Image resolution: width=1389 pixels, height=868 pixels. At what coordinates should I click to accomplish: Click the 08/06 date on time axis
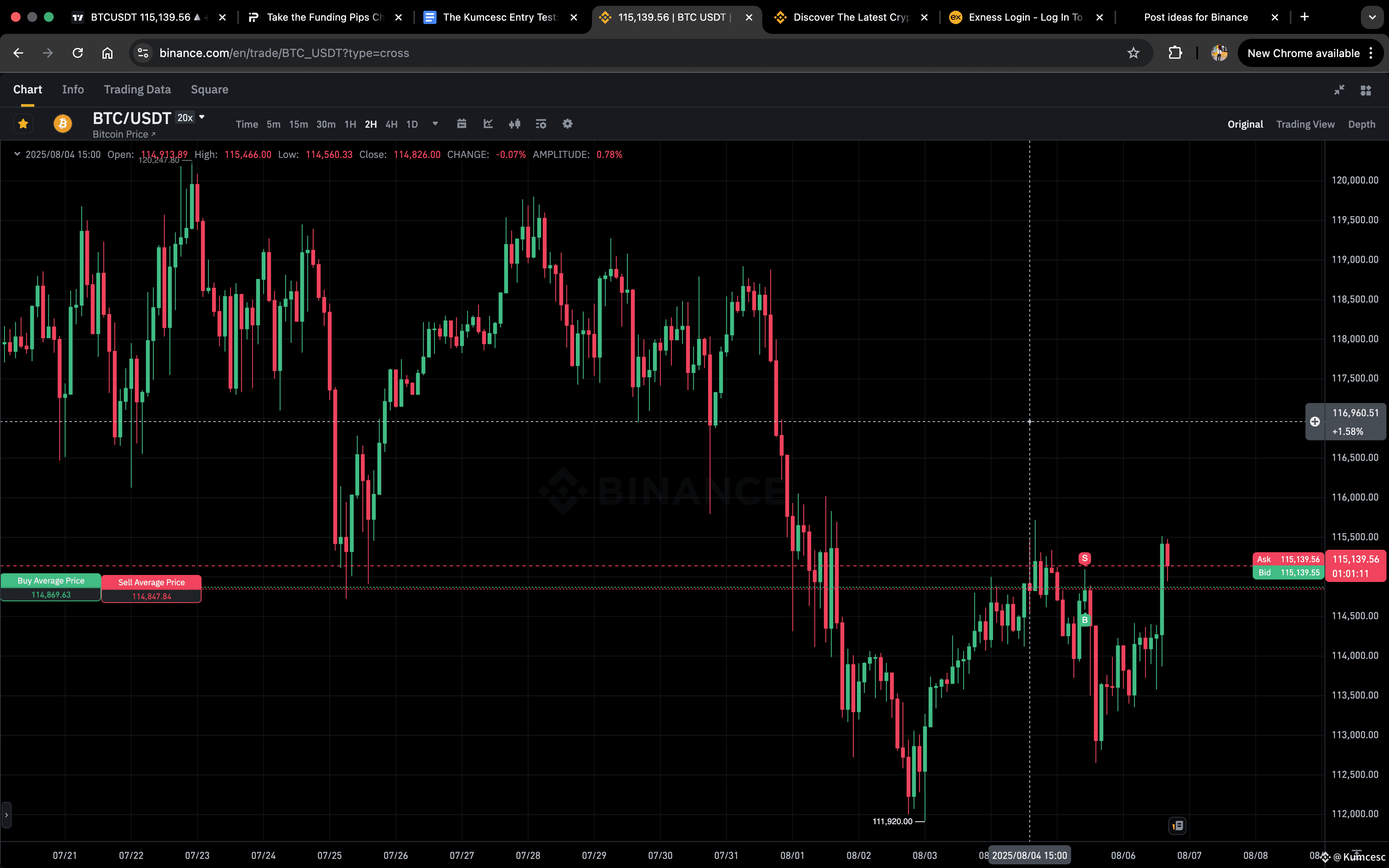point(1123,855)
